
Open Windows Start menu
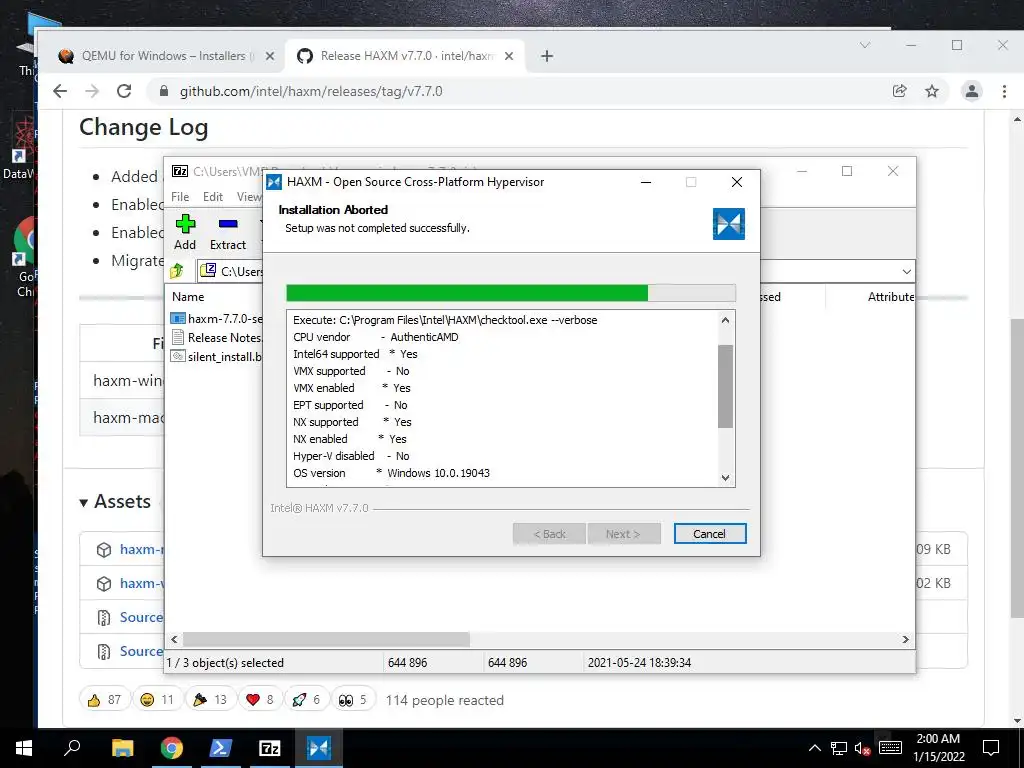[24, 748]
